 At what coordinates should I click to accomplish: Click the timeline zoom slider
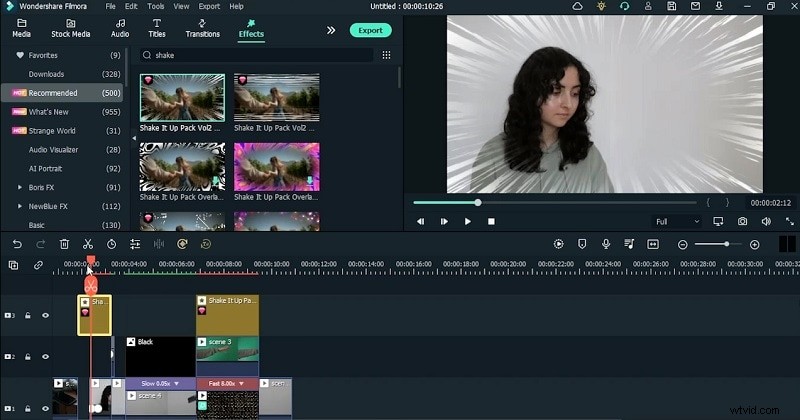(718, 244)
